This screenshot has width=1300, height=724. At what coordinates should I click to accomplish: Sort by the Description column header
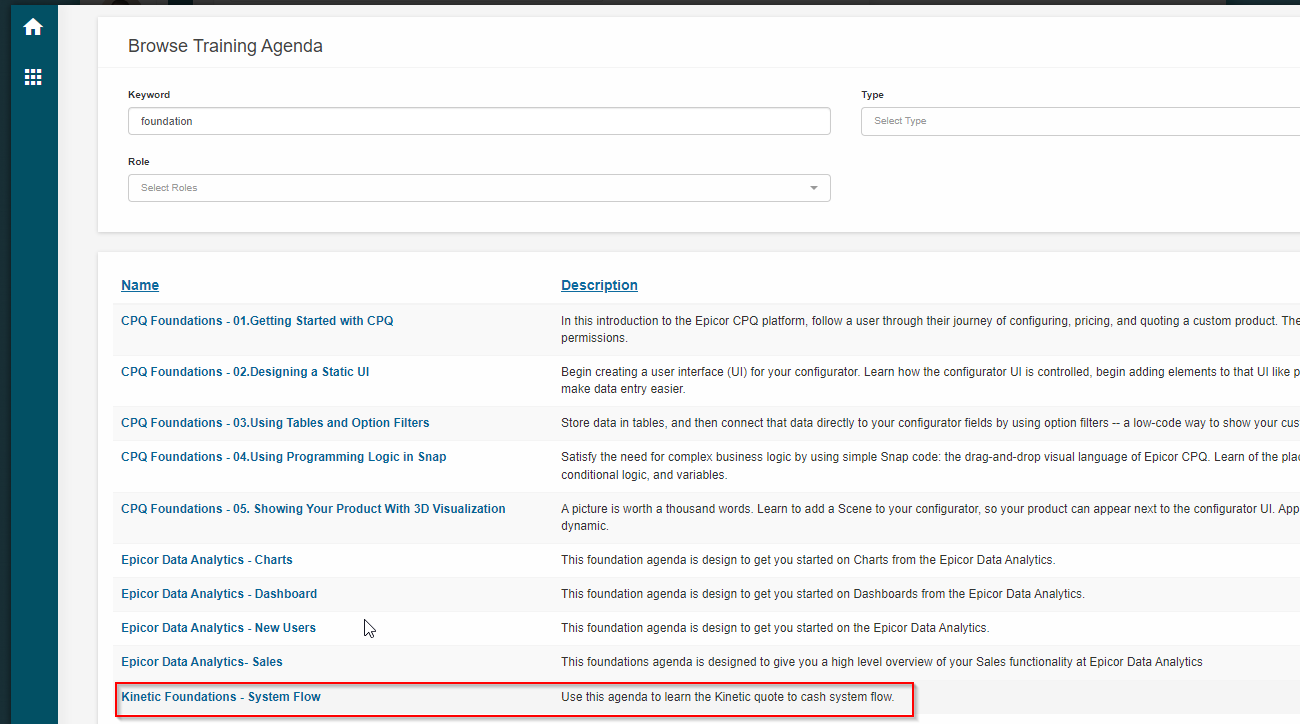tap(599, 285)
